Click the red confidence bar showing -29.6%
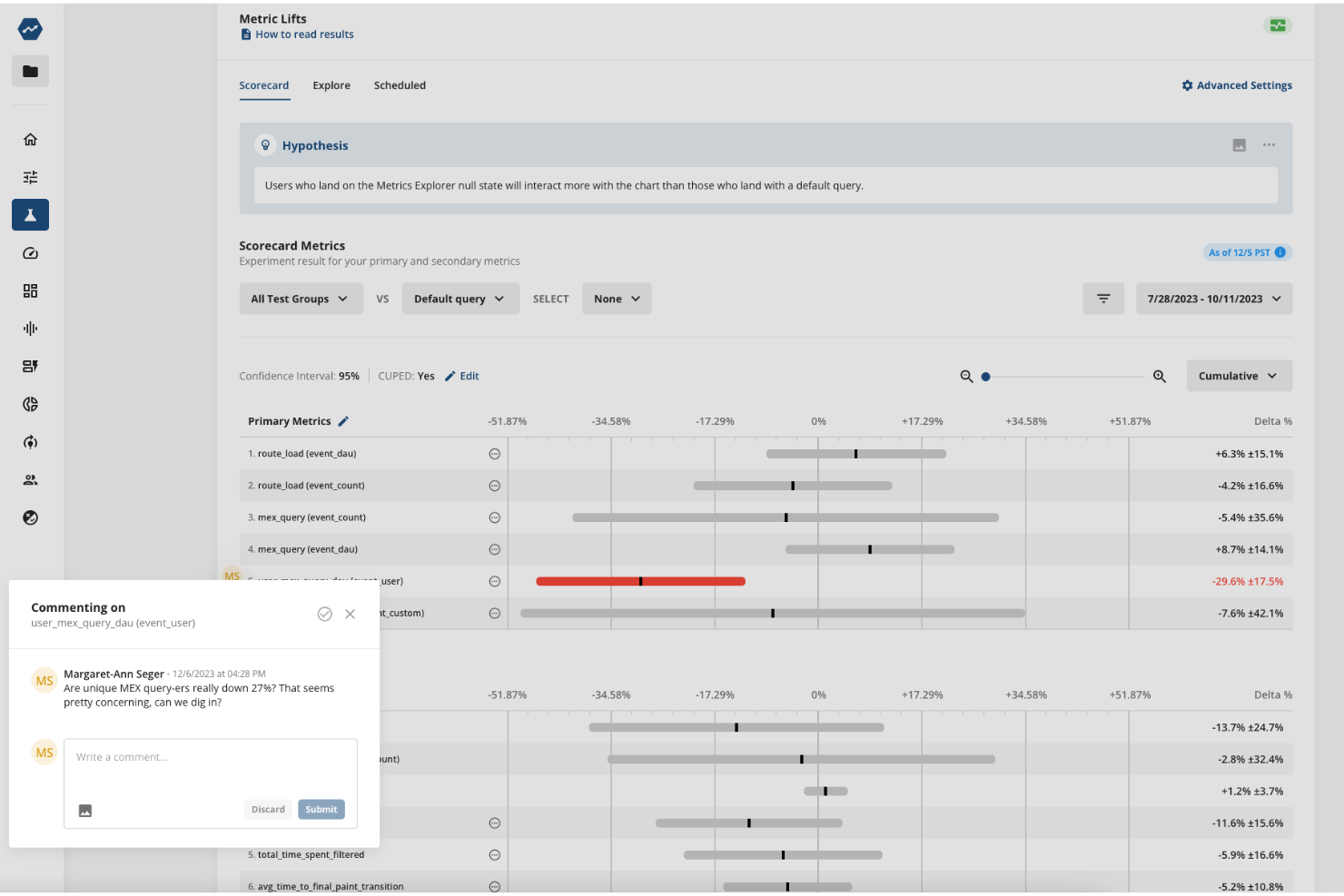The image size is (1344, 896). point(640,581)
